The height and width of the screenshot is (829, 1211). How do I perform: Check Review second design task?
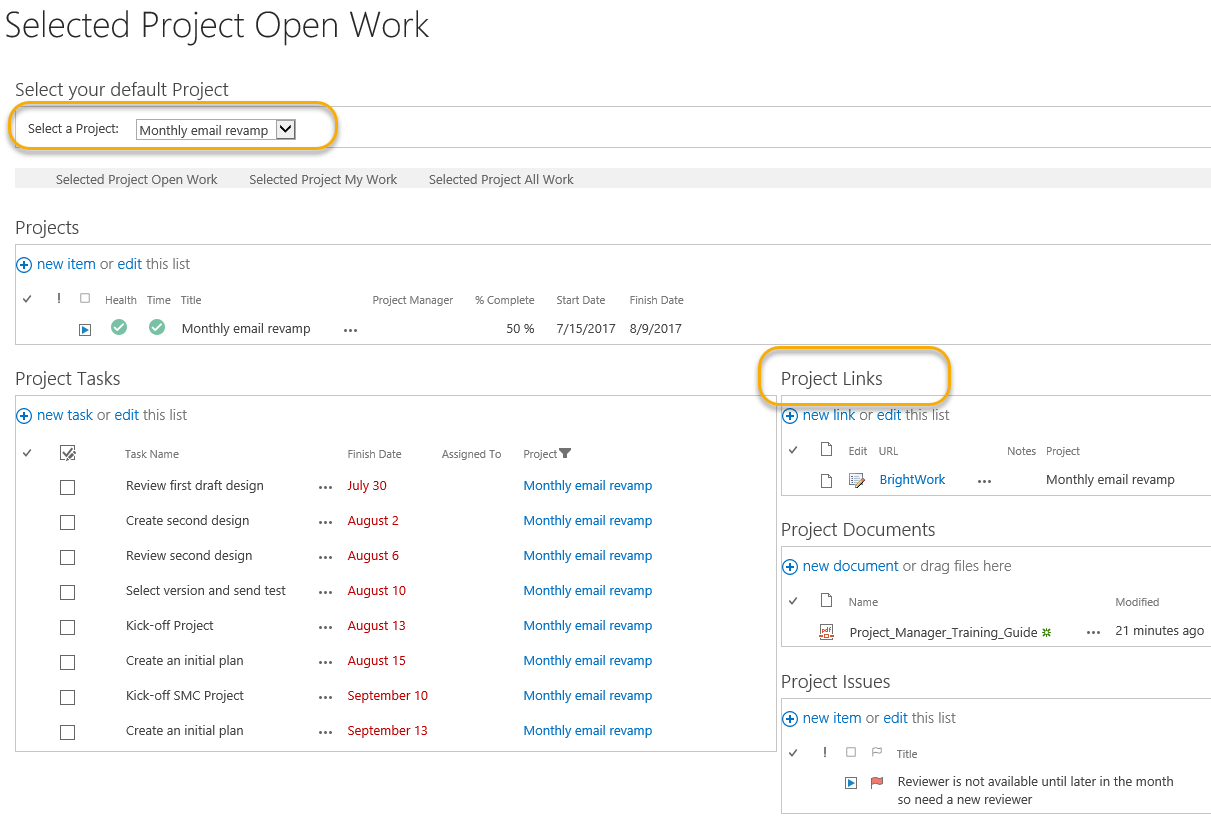coord(67,557)
